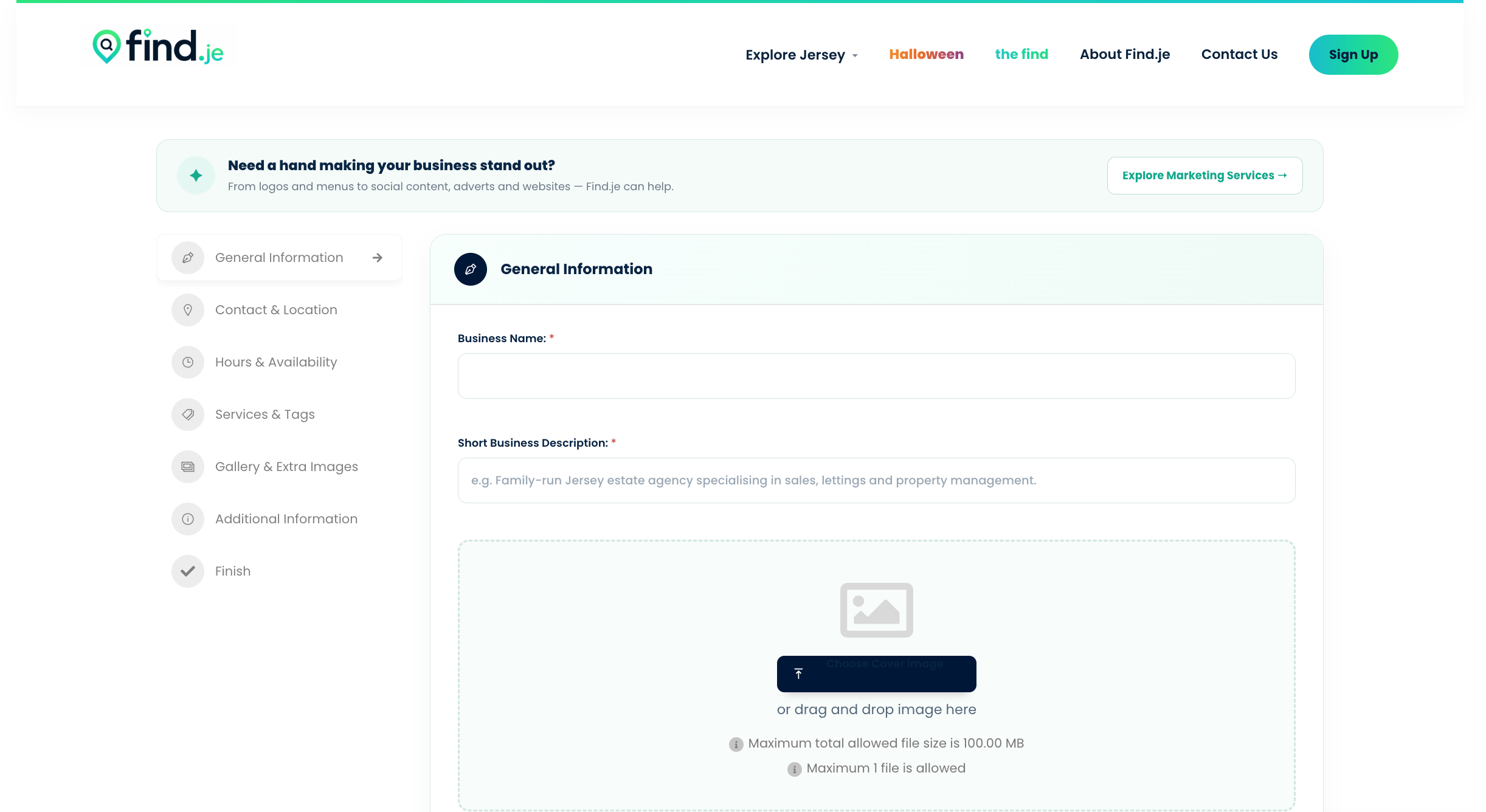This screenshot has width=1486, height=812.
Task: Click 'Need a hand making your business stand out?' heading
Action: (x=391, y=165)
